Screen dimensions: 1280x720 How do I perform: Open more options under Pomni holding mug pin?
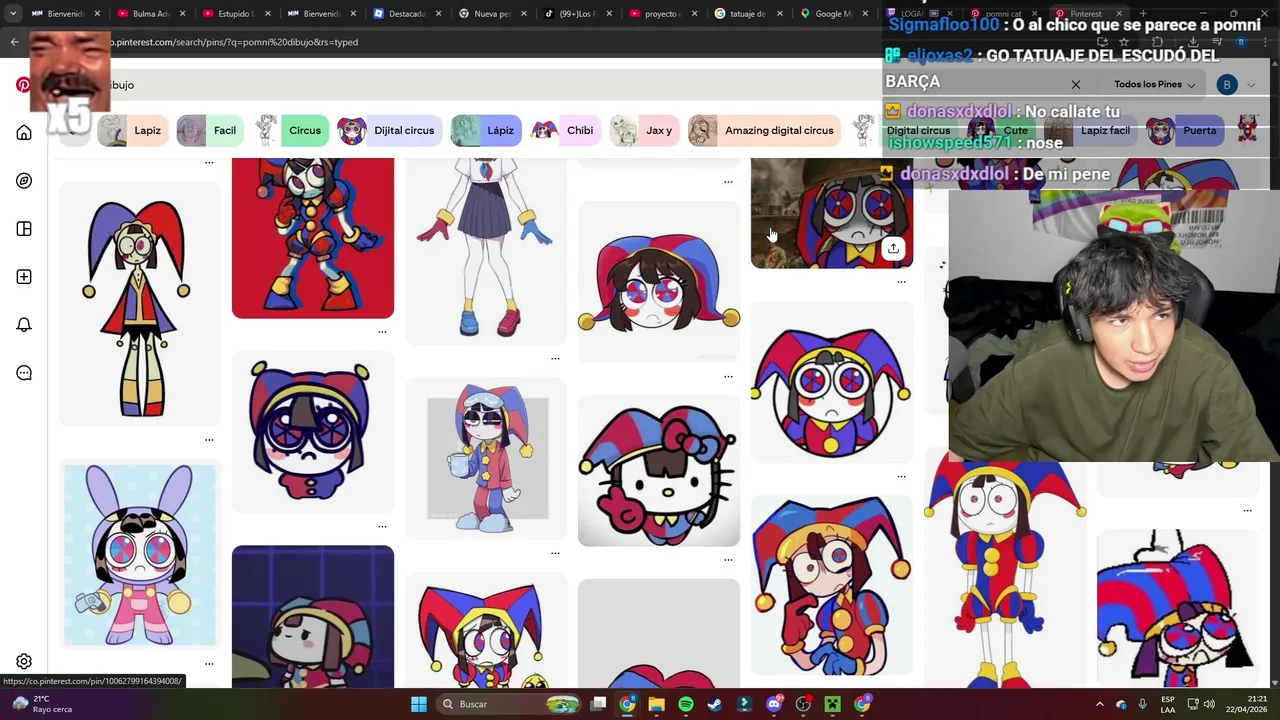click(555, 553)
